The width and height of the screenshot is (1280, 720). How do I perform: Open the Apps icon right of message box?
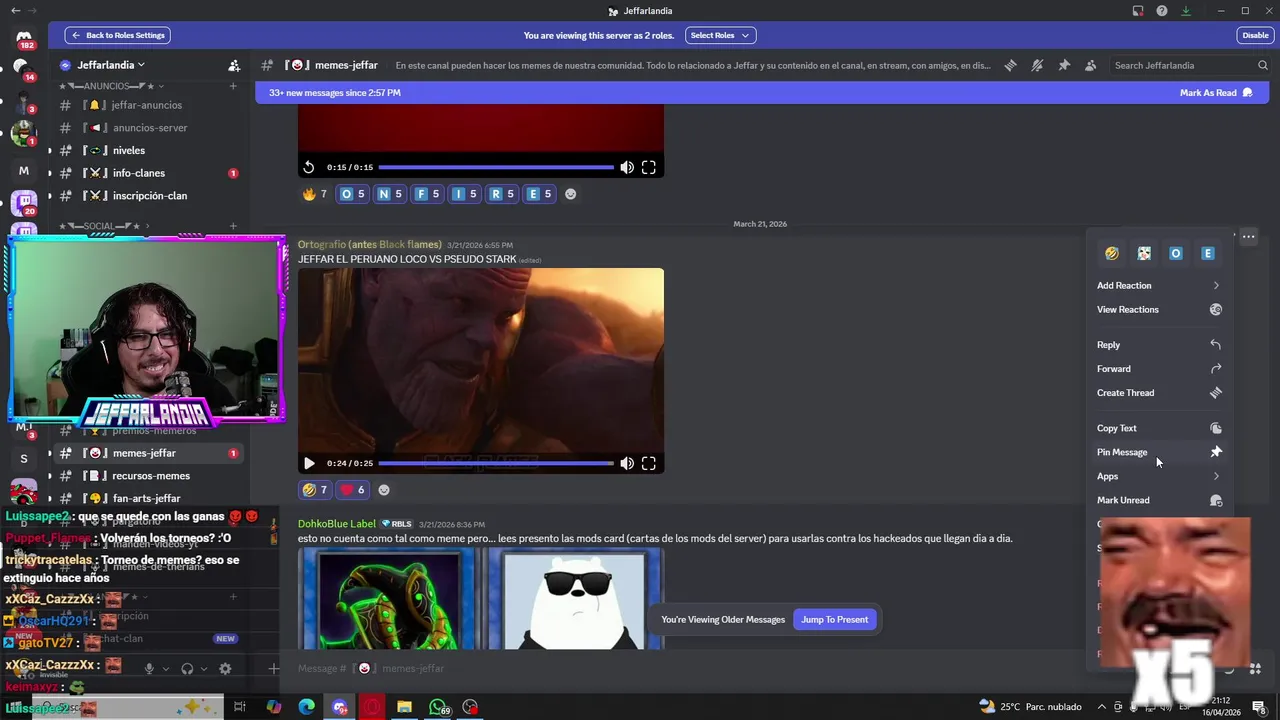coord(1255,668)
